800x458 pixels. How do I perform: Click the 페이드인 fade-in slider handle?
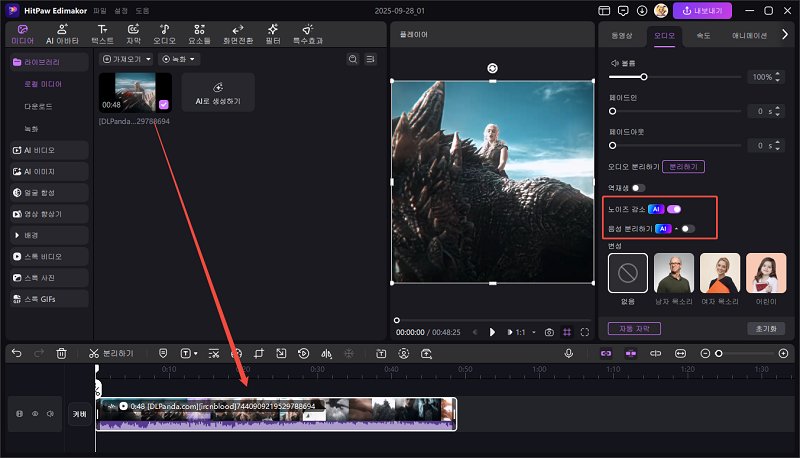pos(613,111)
